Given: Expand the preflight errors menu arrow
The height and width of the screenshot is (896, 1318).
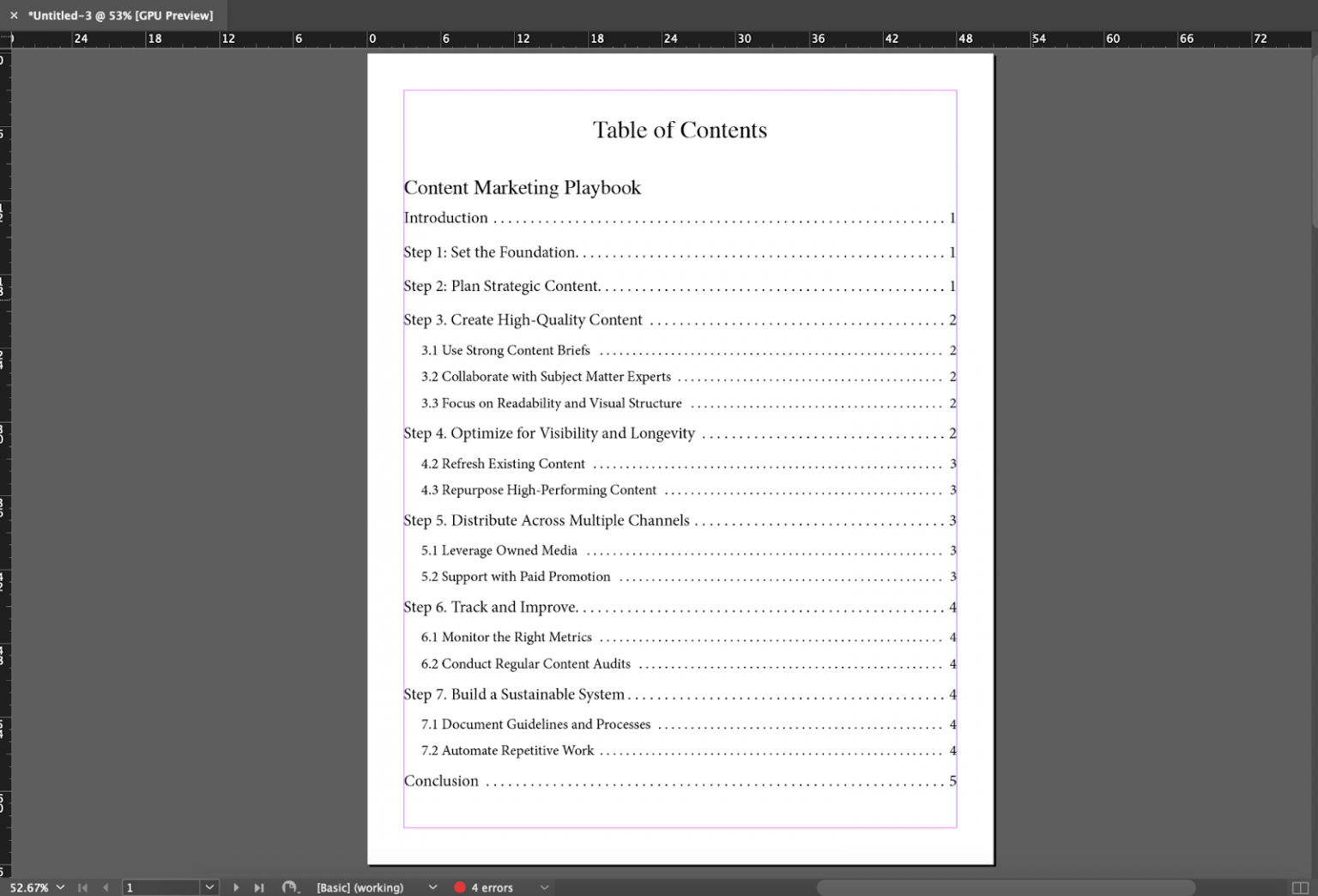Looking at the screenshot, I should pyautogui.click(x=544, y=887).
